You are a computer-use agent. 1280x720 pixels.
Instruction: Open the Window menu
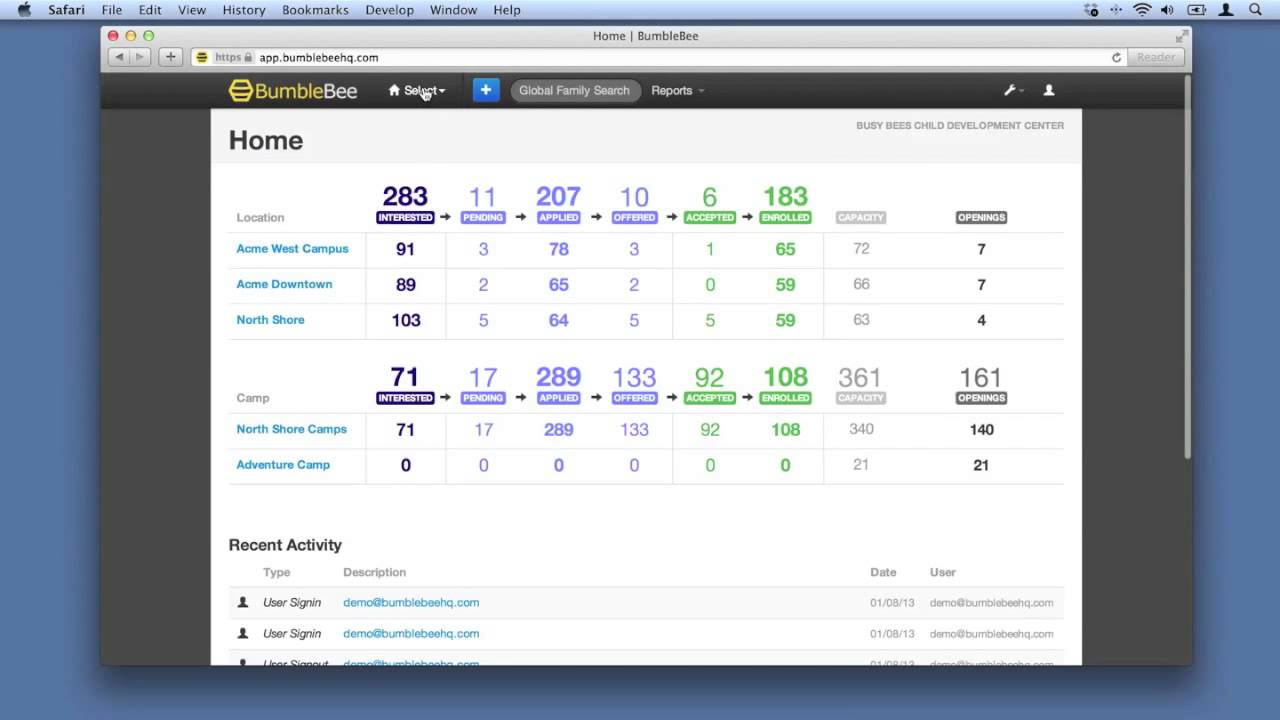pyautogui.click(x=453, y=10)
